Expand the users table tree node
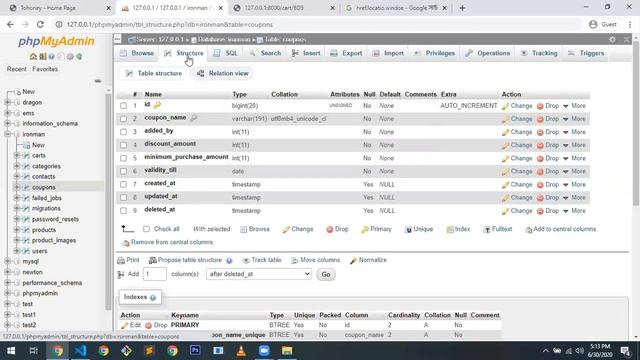 pos(17,251)
